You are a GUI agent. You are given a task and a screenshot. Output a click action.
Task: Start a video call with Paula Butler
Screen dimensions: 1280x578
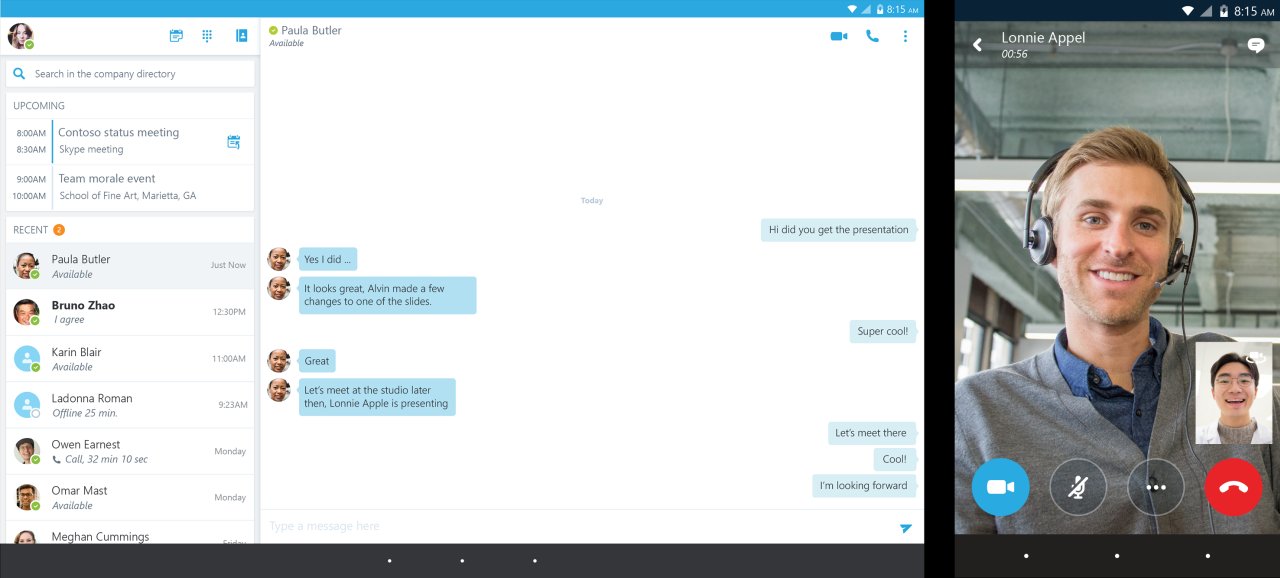[837, 35]
